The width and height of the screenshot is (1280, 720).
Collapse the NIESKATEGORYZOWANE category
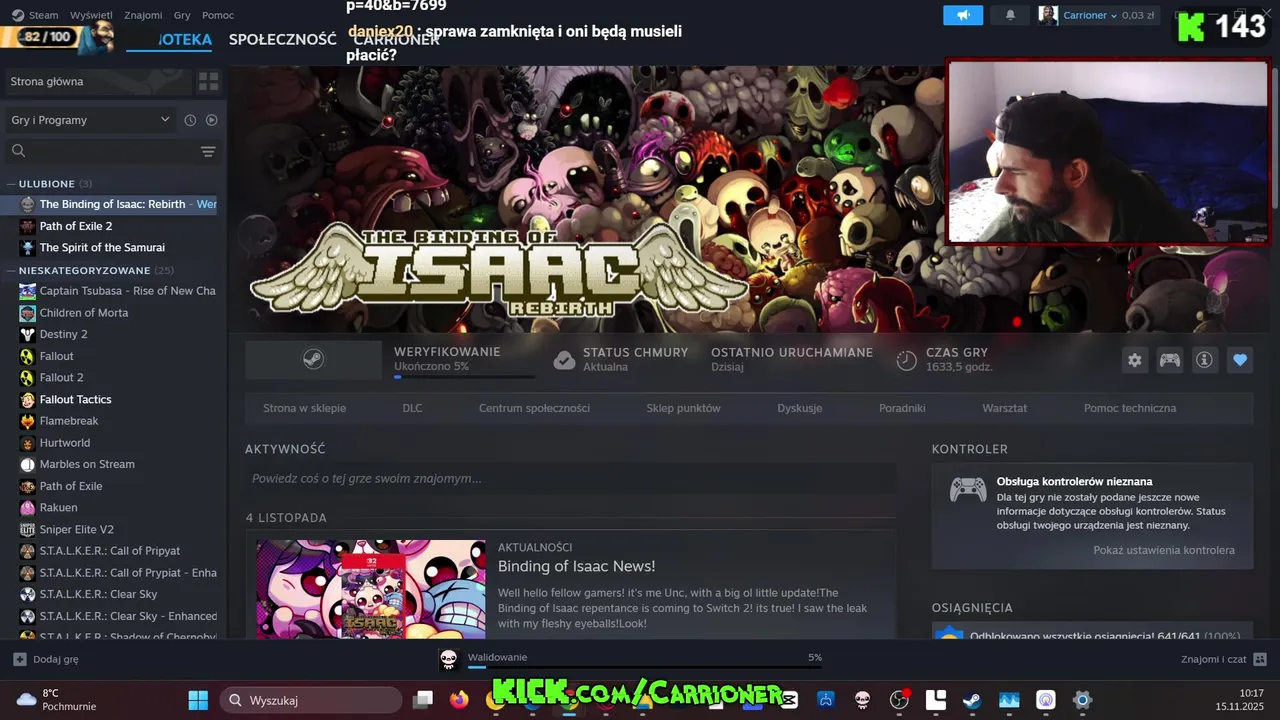point(10,271)
